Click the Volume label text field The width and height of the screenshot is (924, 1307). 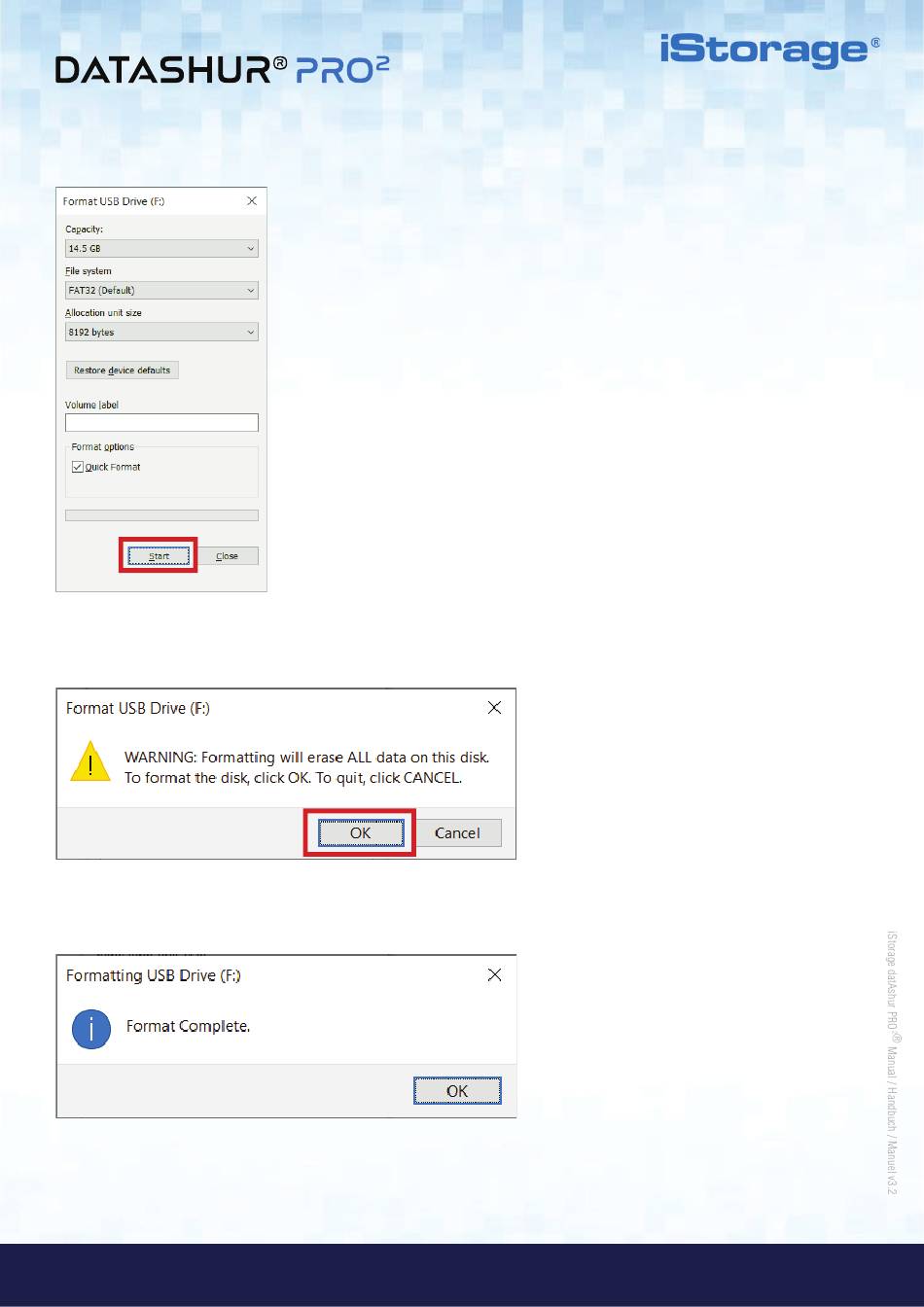tap(161, 422)
